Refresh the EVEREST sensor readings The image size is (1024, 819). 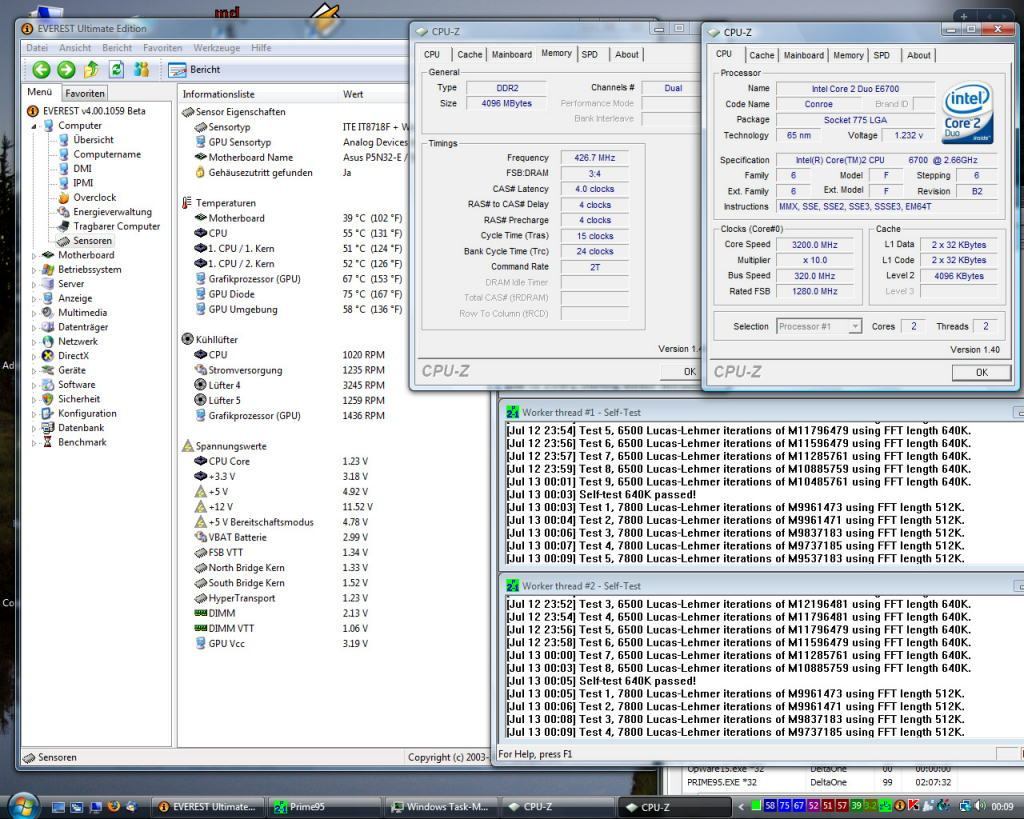(x=116, y=69)
